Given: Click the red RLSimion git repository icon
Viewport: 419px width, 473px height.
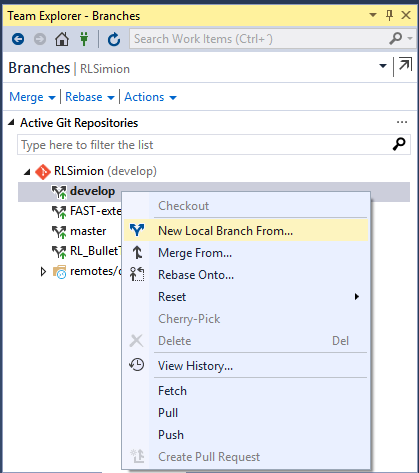Looking at the screenshot, I should point(43,172).
